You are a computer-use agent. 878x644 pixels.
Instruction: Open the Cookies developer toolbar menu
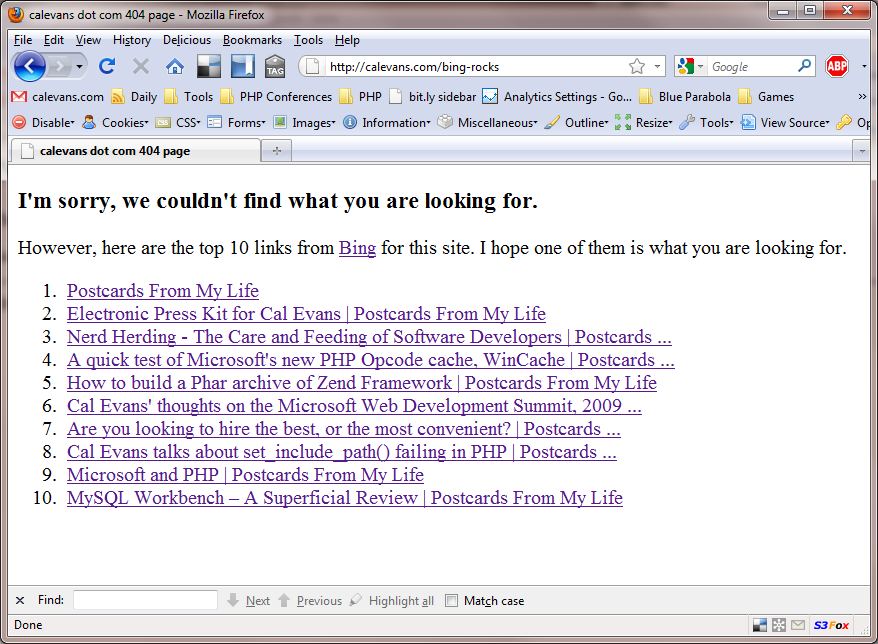pyautogui.click(x=115, y=123)
